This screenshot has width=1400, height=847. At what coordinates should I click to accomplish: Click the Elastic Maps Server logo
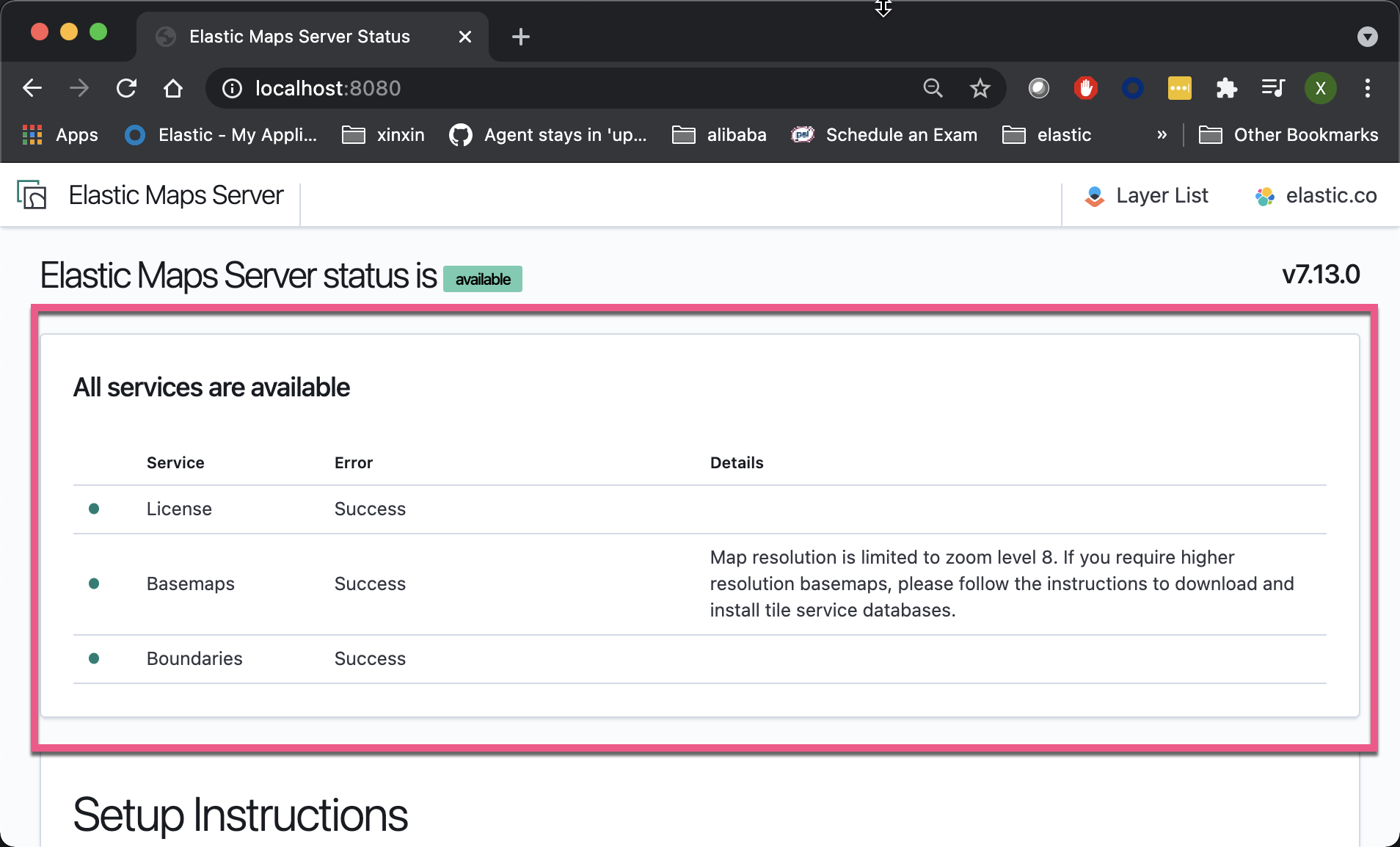[32, 195]
